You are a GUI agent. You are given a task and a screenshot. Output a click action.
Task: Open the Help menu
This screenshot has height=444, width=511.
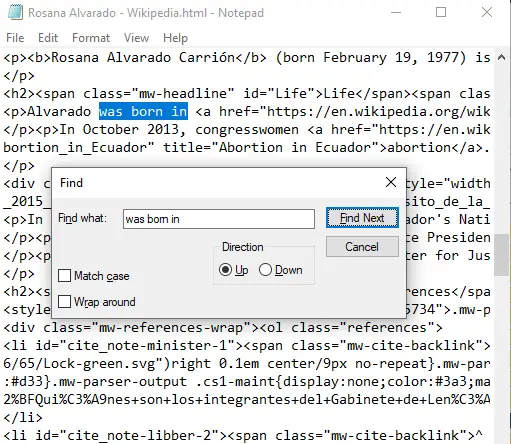pos(175,38)
